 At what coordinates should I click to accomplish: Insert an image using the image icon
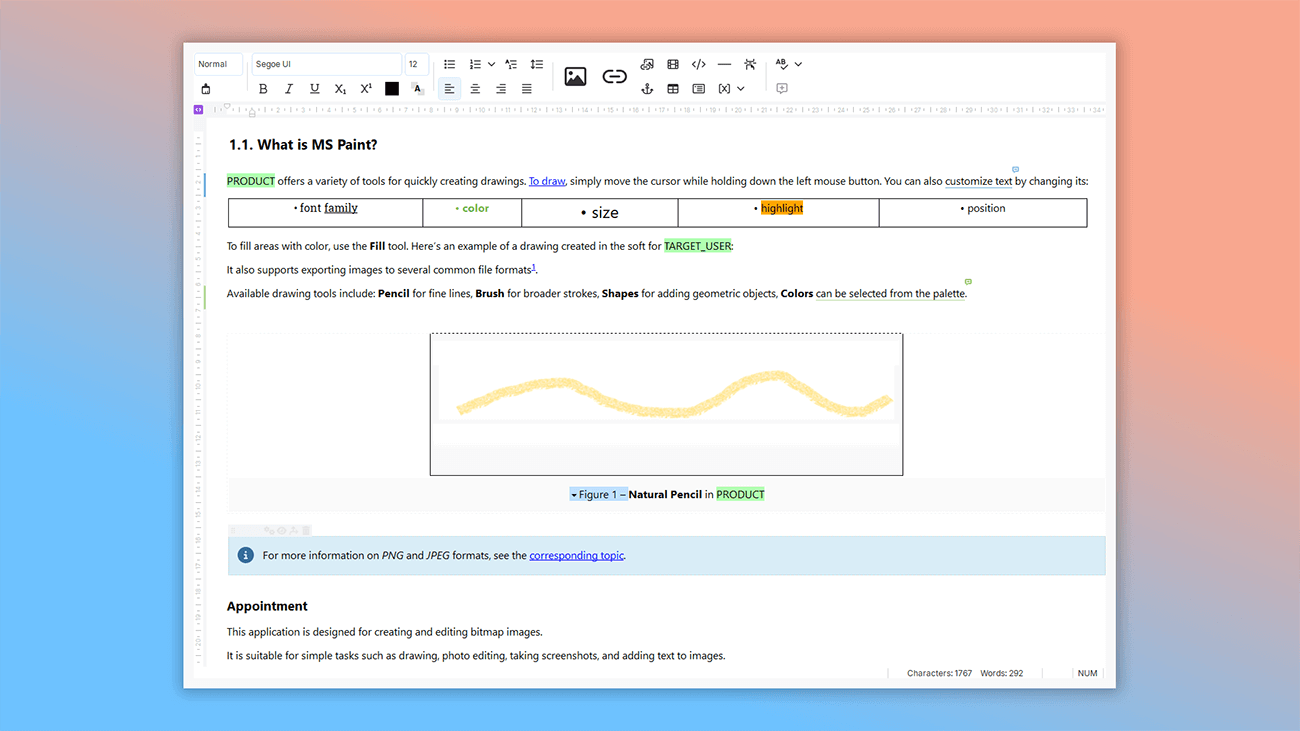[x=575, y=76]
